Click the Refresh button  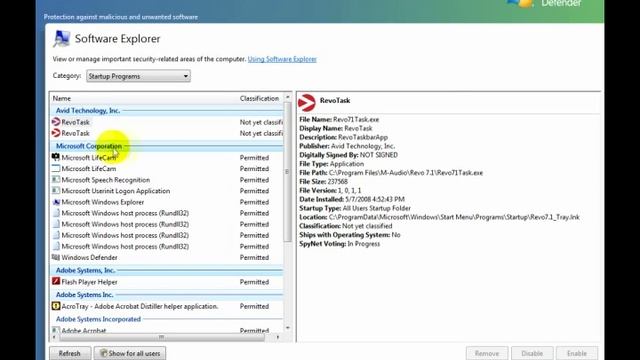pos(70,353)
